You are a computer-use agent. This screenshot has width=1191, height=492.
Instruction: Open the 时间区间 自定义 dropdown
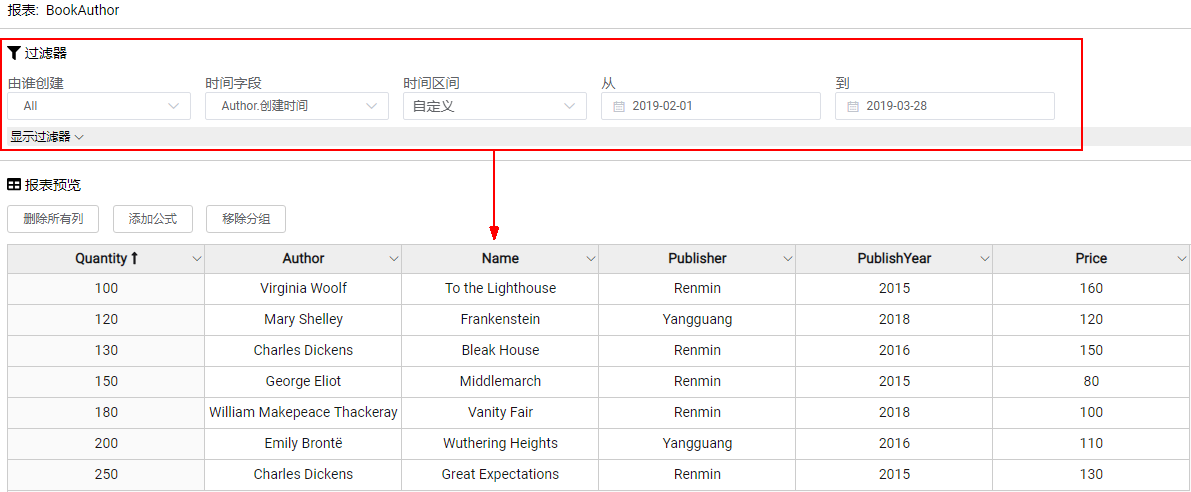tap(494, 106)
